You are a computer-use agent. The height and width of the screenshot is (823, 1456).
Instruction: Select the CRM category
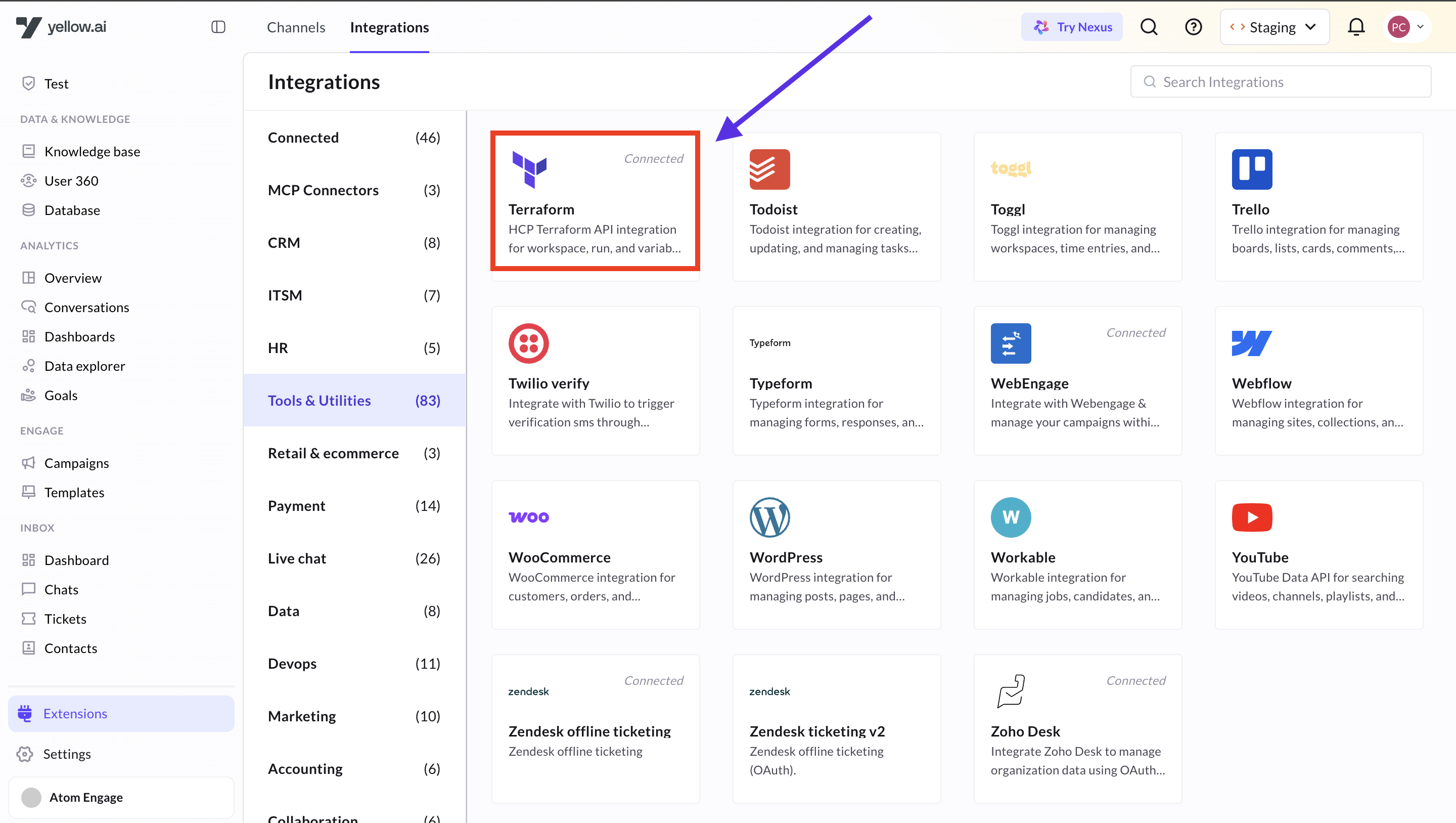point(354,243)
